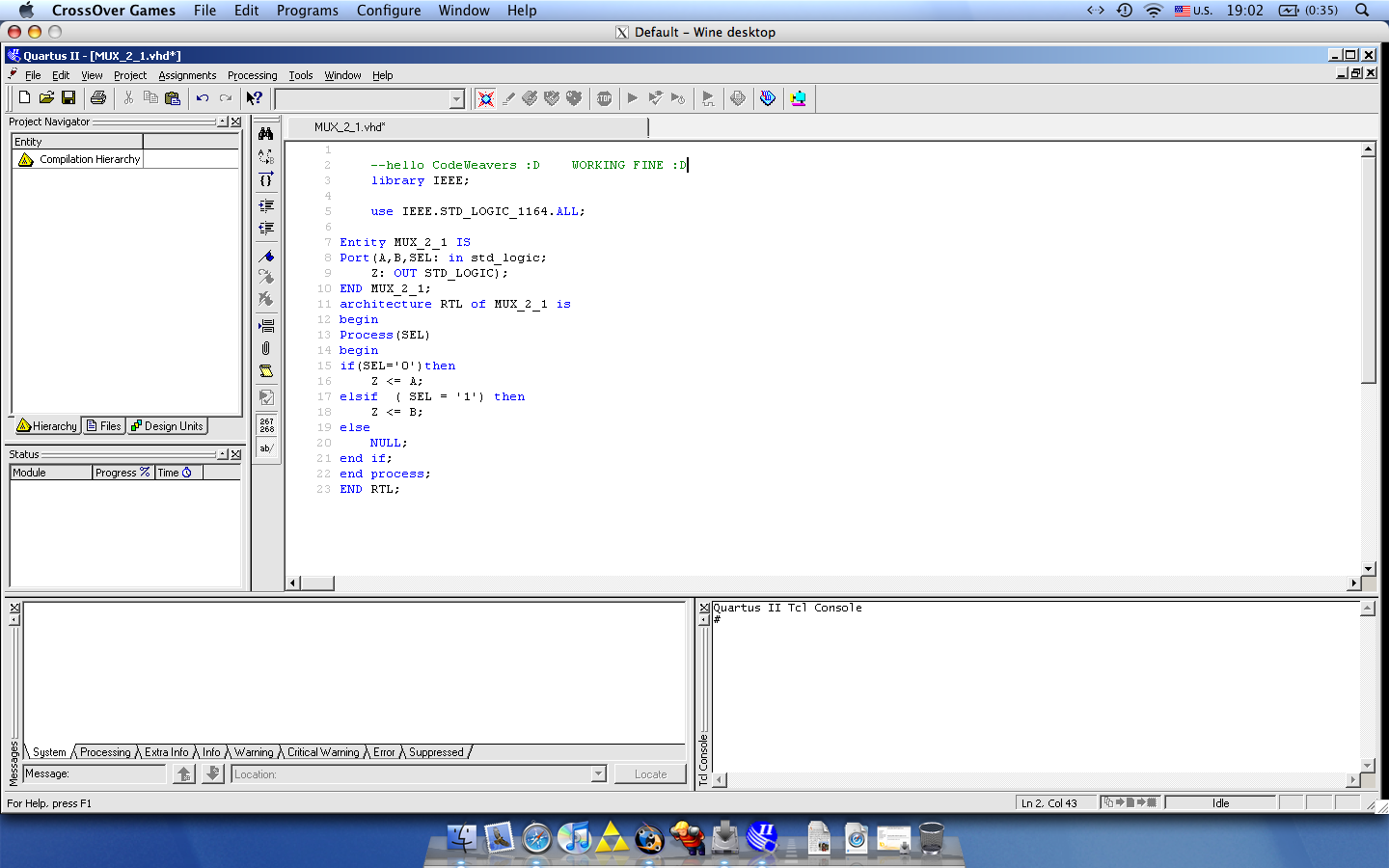Open the Warning messages tab

coord(255,752)
